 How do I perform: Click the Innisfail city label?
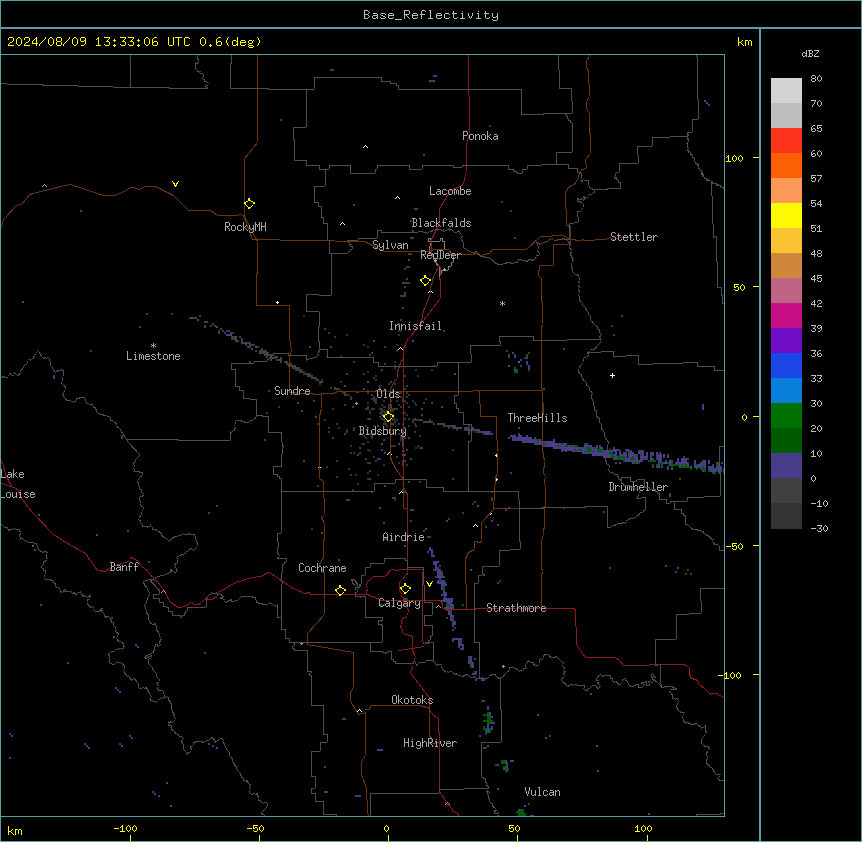tap(415, 326)
